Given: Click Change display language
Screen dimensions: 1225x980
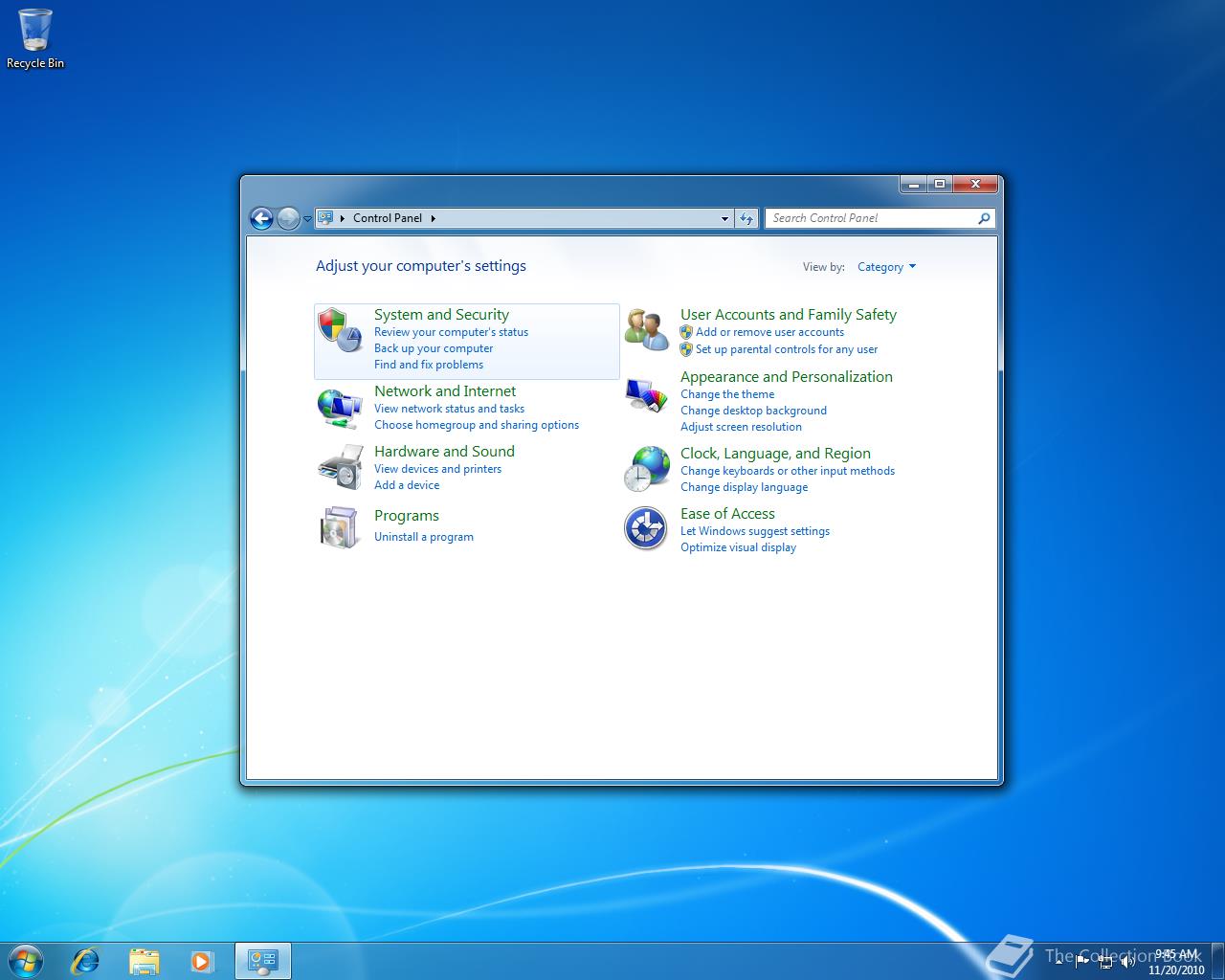Looking at the screenshot, I should [744, 487].
